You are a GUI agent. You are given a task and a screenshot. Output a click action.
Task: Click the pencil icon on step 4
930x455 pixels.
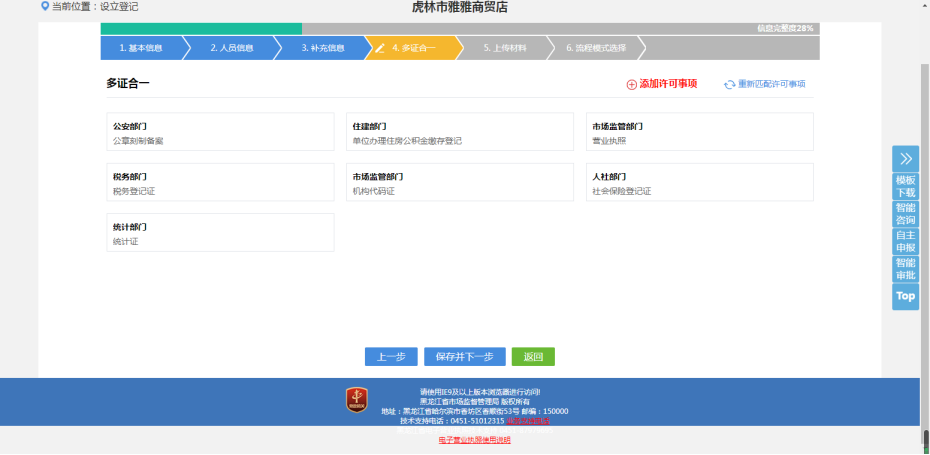coord(380,48)
